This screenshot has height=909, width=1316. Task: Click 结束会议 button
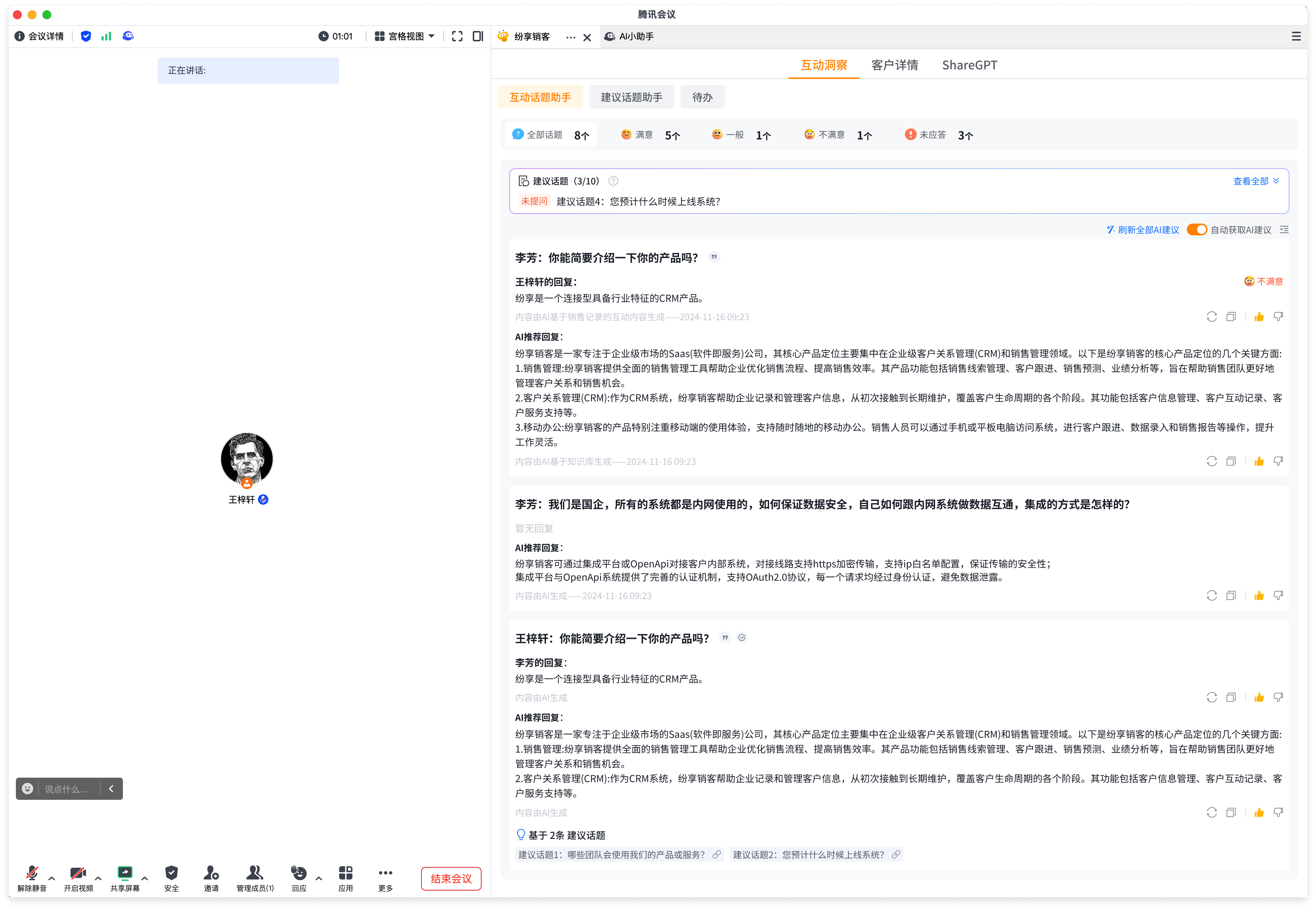click(x=451, y=879)
